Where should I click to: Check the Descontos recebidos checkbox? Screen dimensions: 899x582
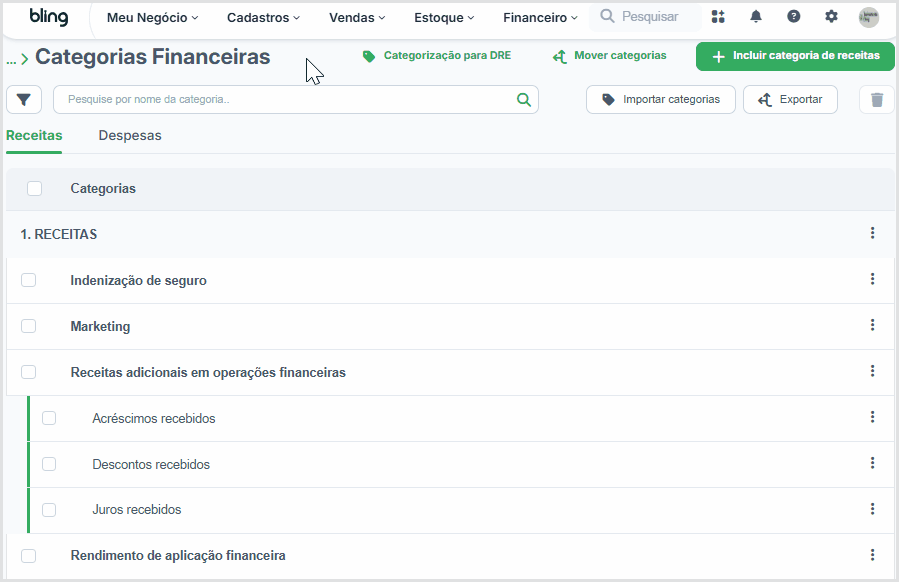[x=49, y=464]
